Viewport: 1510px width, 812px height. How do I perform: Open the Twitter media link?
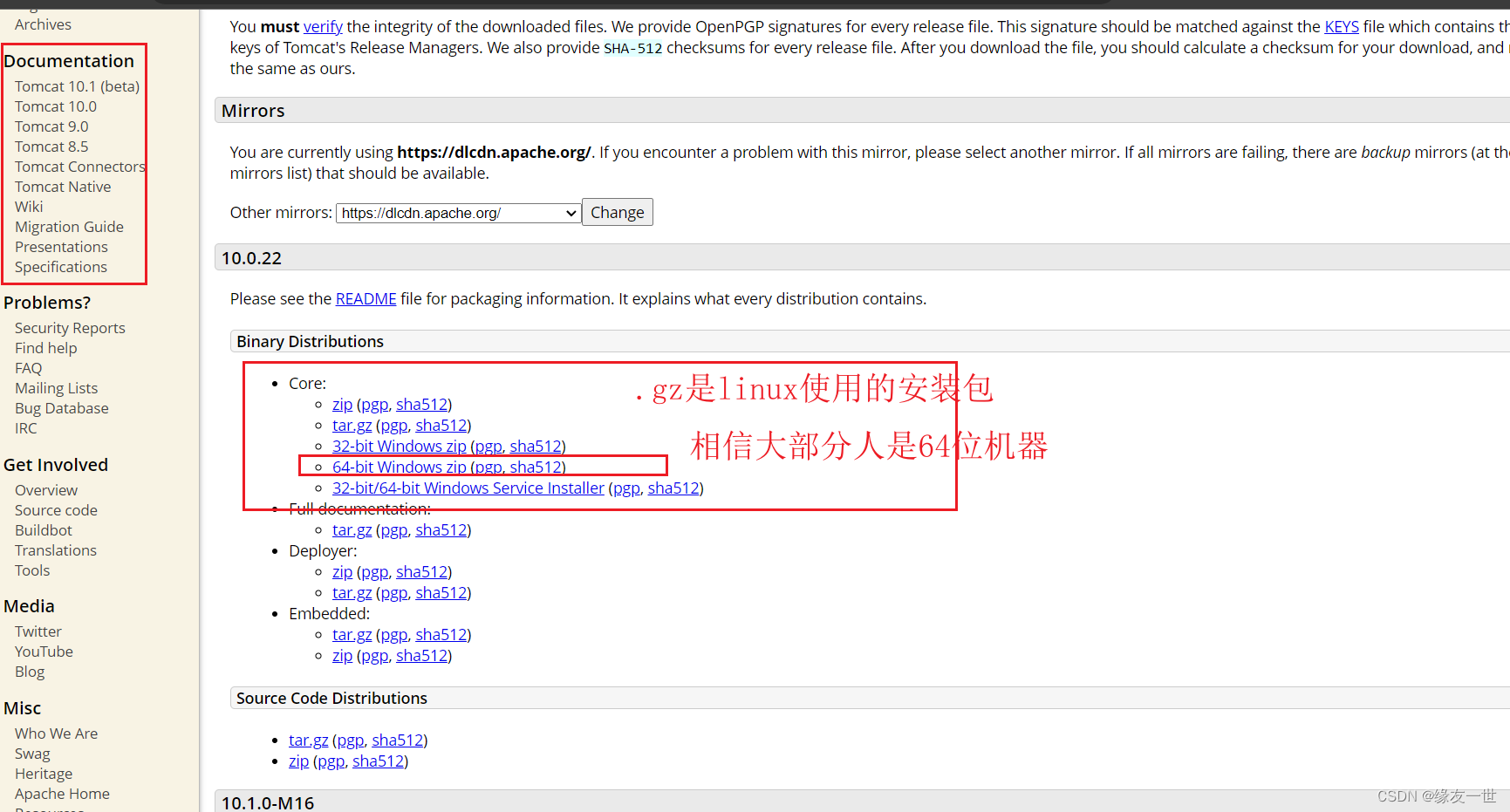(38, 631)
